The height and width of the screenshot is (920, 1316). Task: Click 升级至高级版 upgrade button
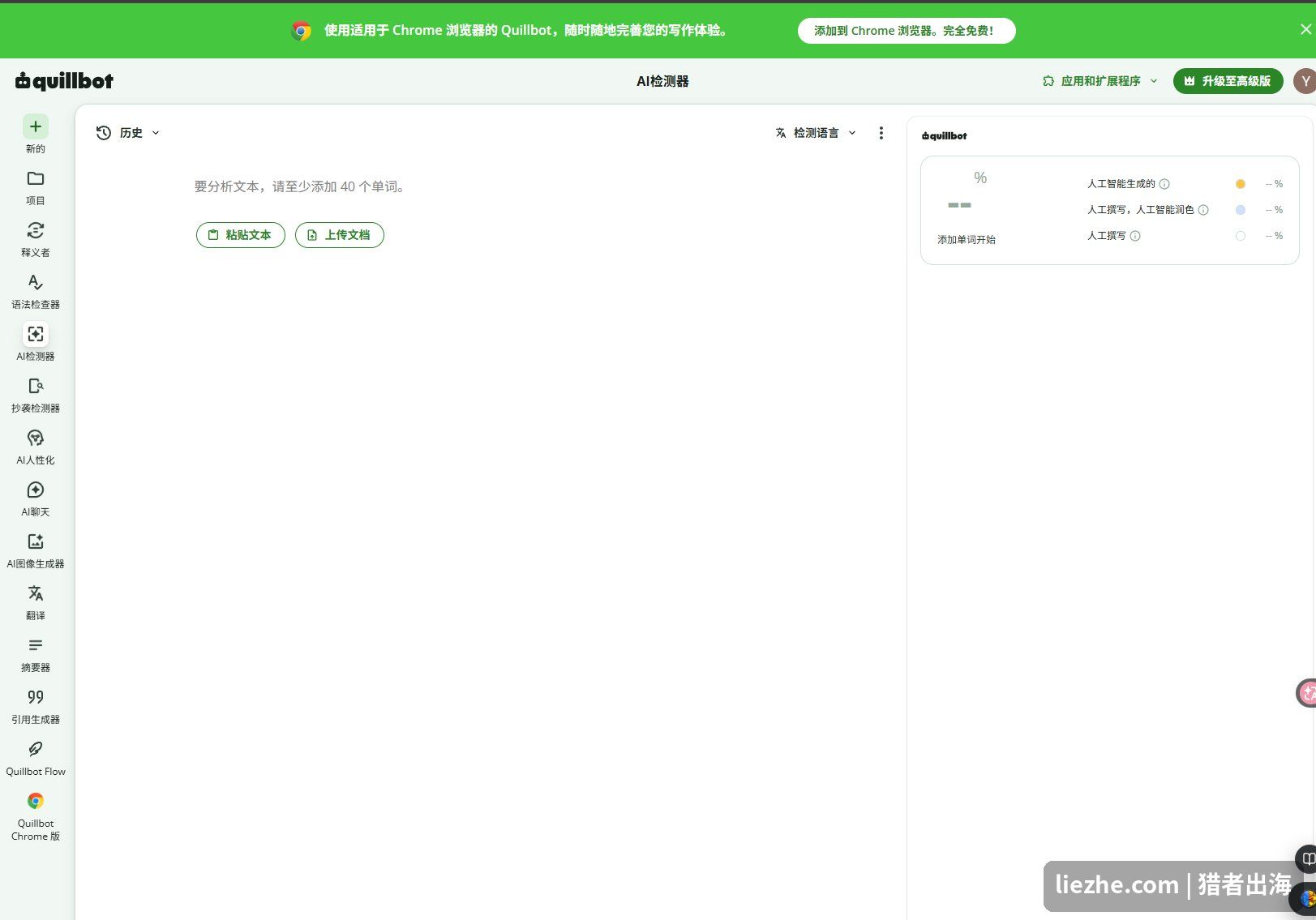[x=1228, y=81]
